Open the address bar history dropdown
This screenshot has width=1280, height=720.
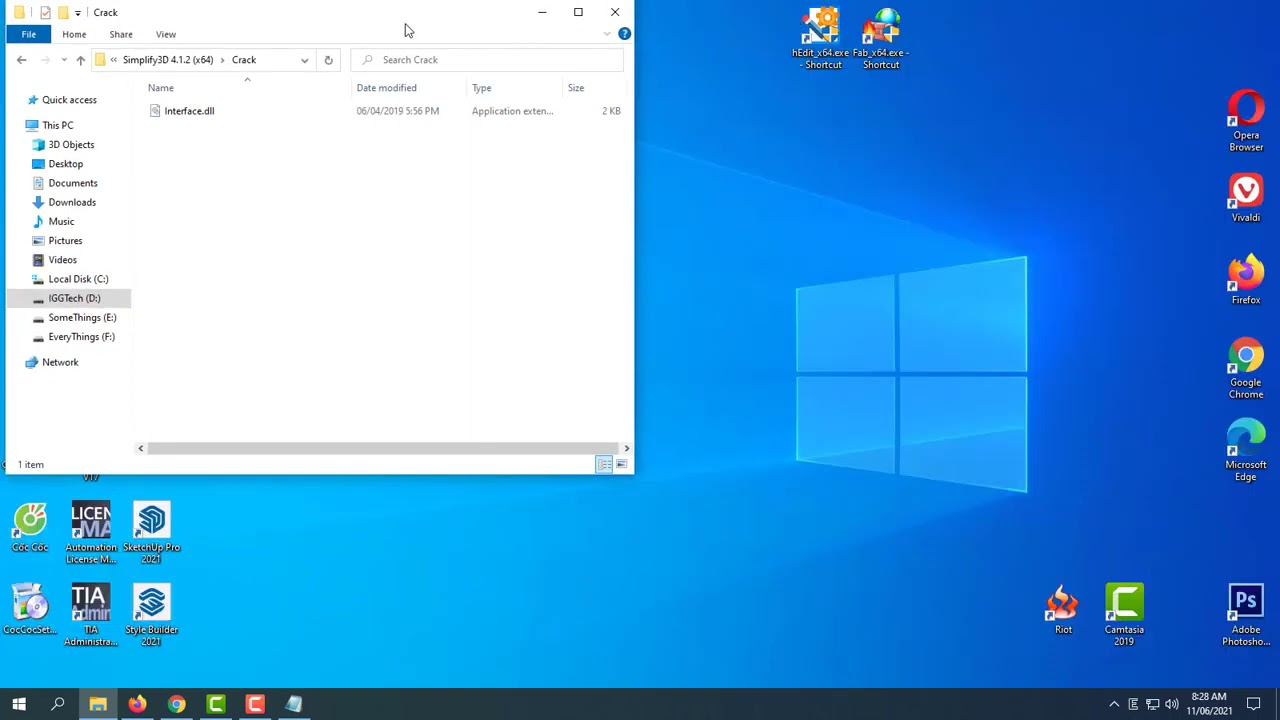[x=304, y=60]
